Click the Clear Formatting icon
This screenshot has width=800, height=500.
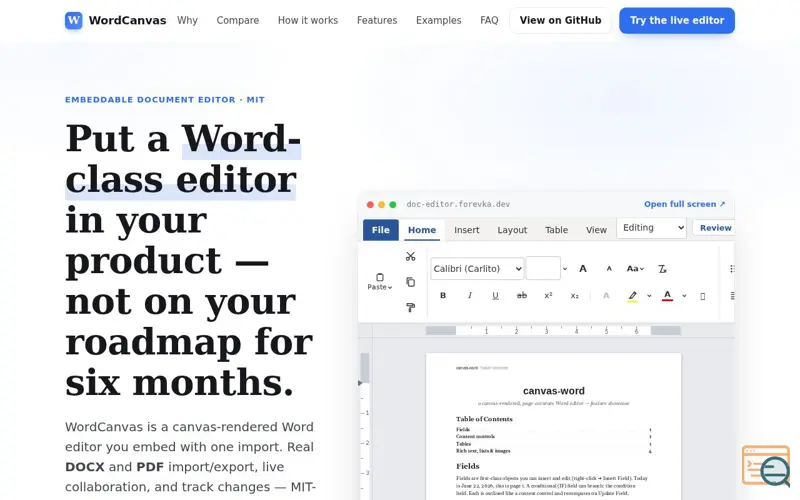[x=662, y=269]
